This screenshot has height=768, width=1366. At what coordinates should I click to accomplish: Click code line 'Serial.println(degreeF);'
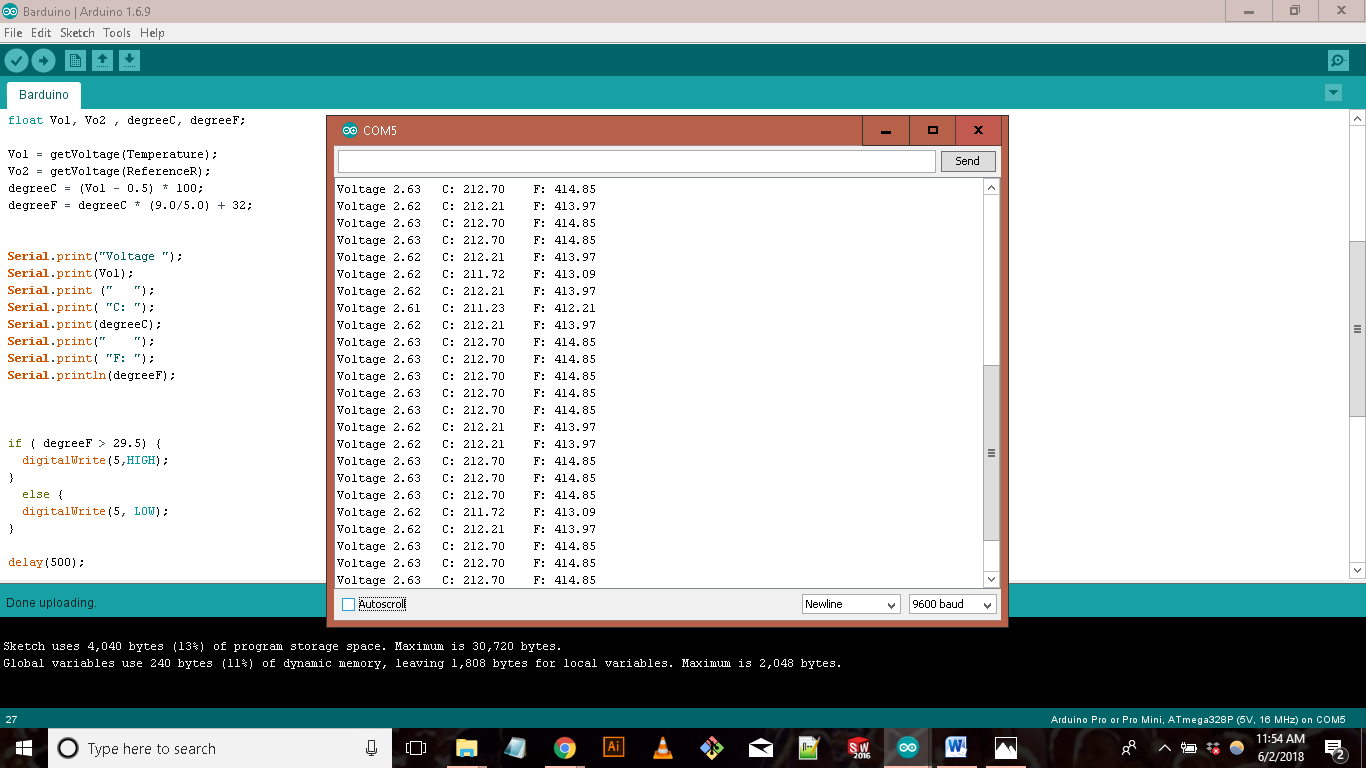[x=92, y=375]
